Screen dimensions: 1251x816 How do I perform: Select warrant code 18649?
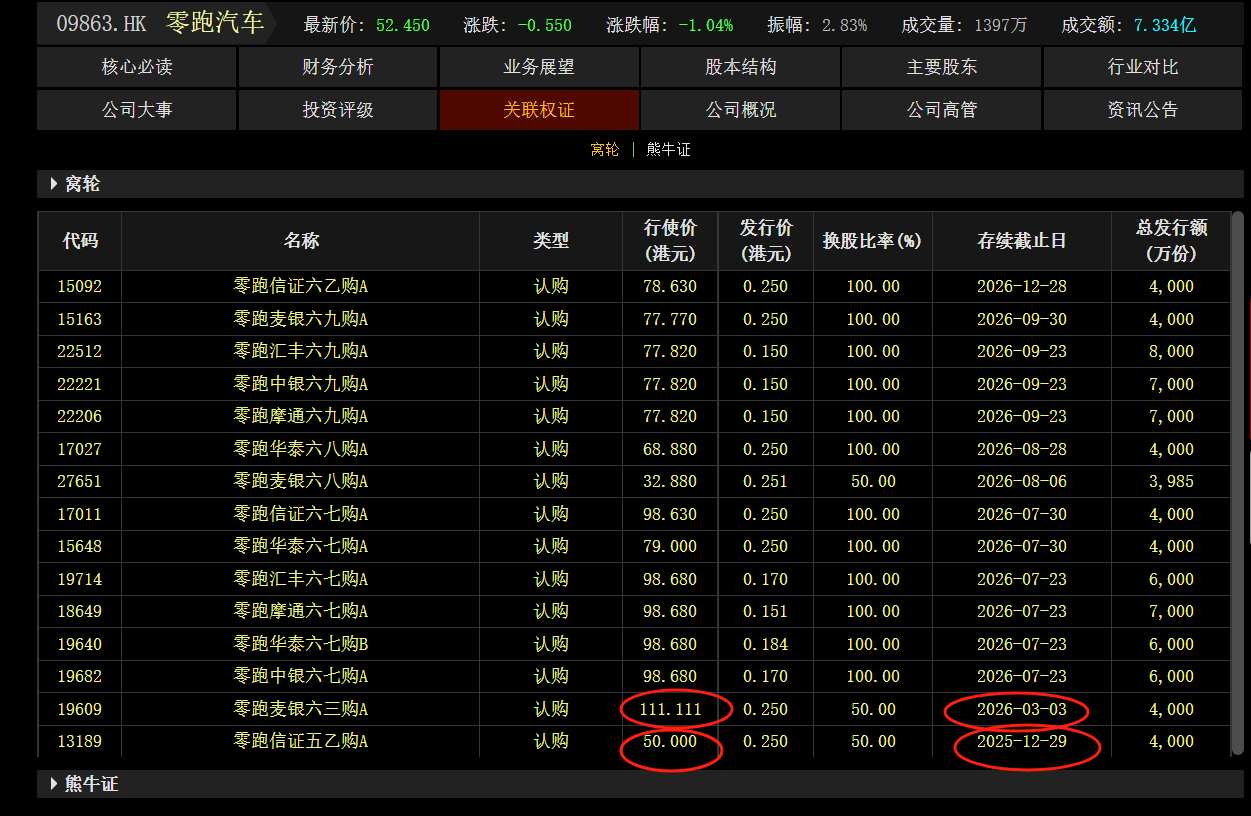click(80, 611)
